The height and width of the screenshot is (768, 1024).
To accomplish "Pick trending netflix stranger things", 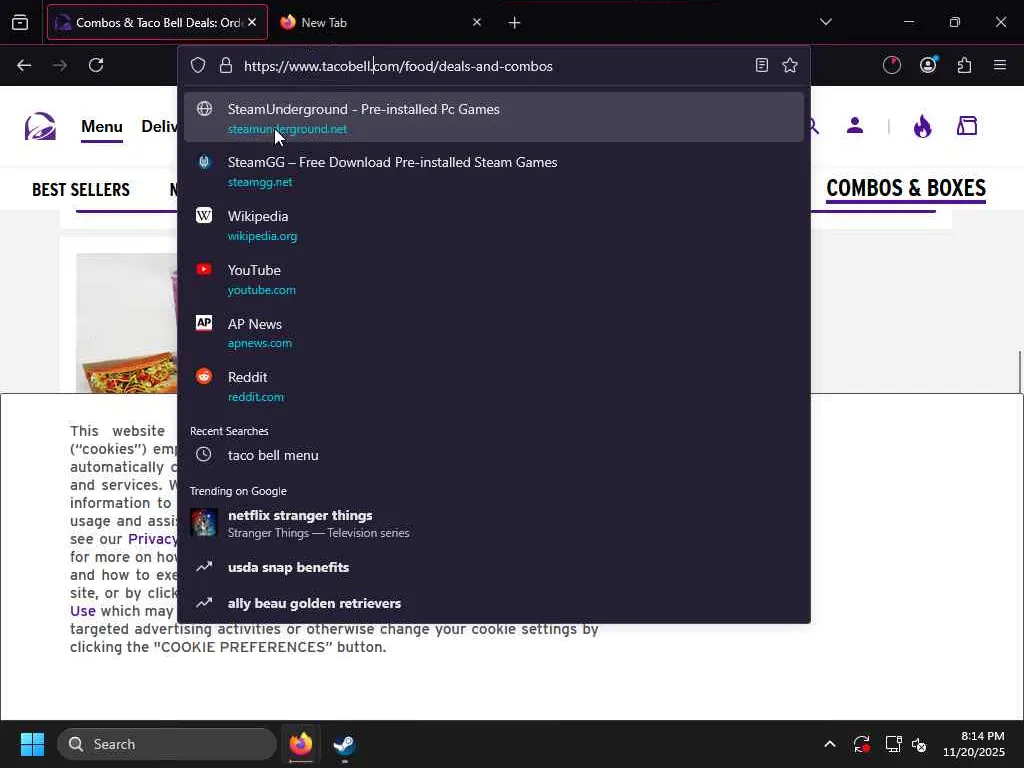I will (494, 523).
